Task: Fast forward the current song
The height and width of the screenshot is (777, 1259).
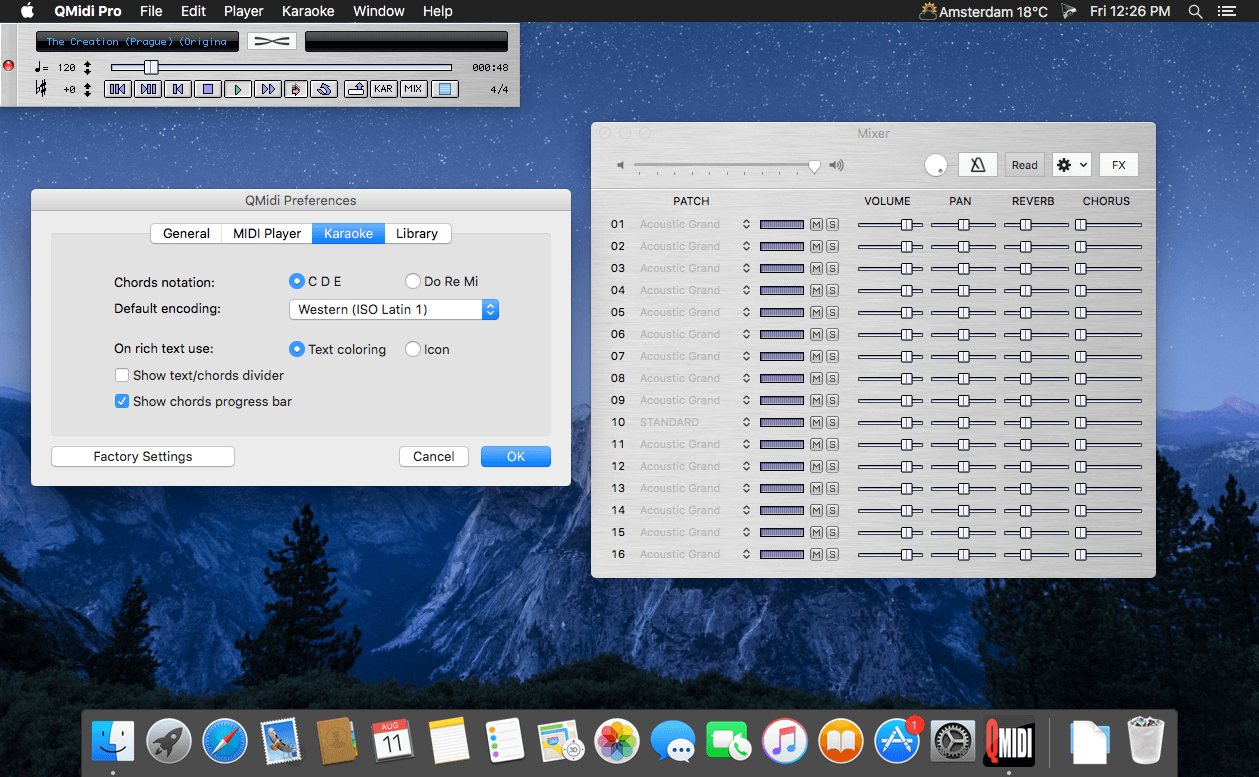Action: click(267, 89)
